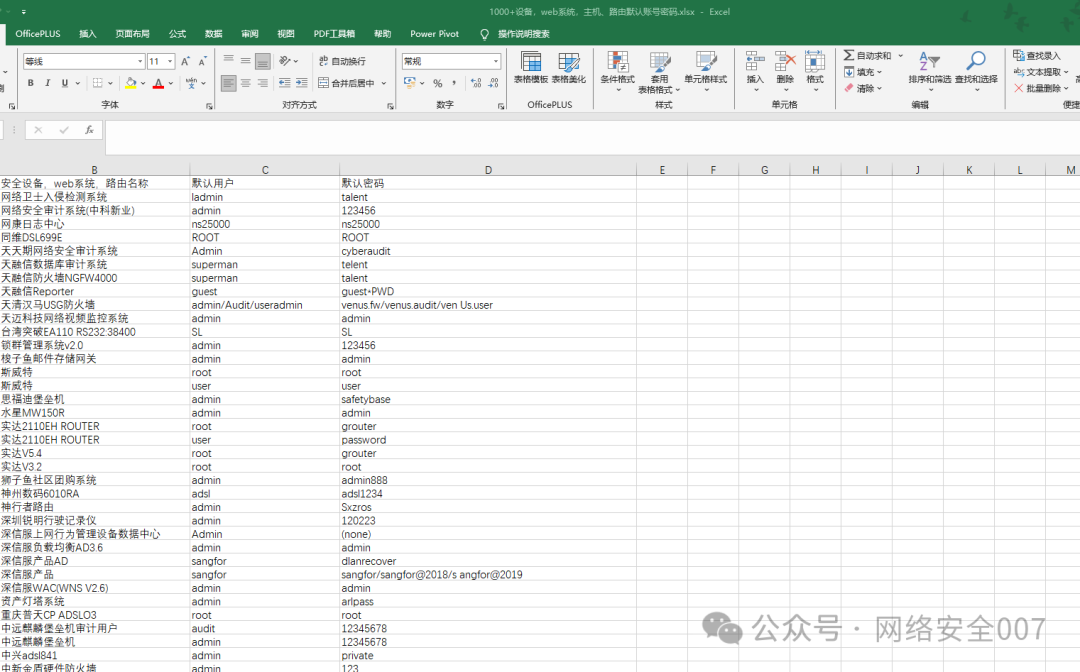Apply the yellow fill color bucket
Image resolution: width=1080 pixels, height=672 pixels.
131,83
